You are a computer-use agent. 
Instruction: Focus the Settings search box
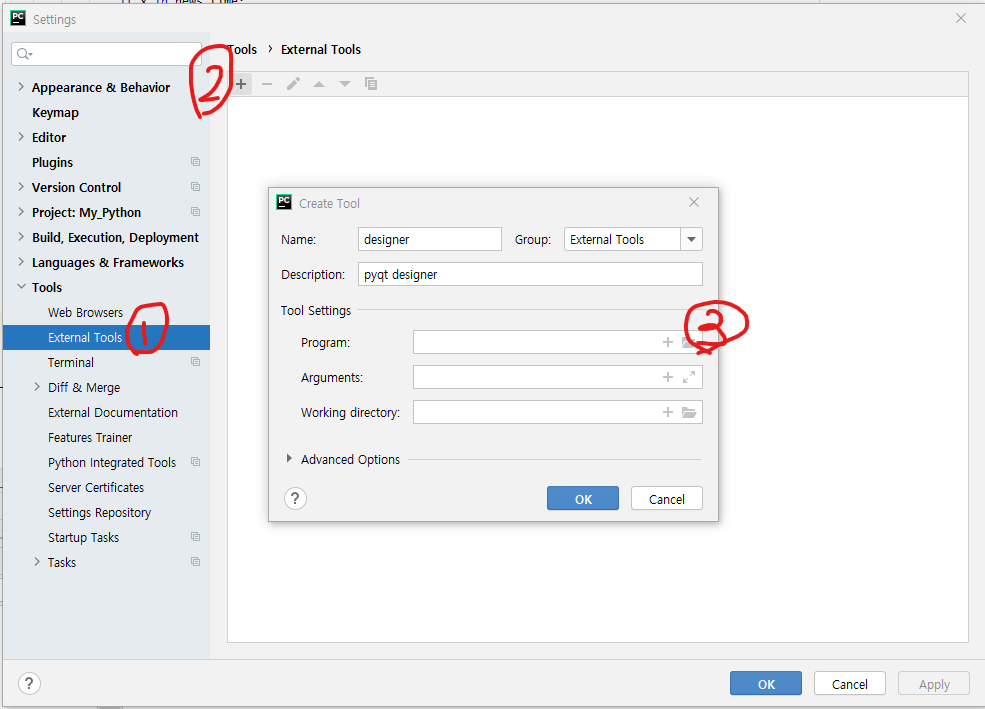[x=106, y=54]
